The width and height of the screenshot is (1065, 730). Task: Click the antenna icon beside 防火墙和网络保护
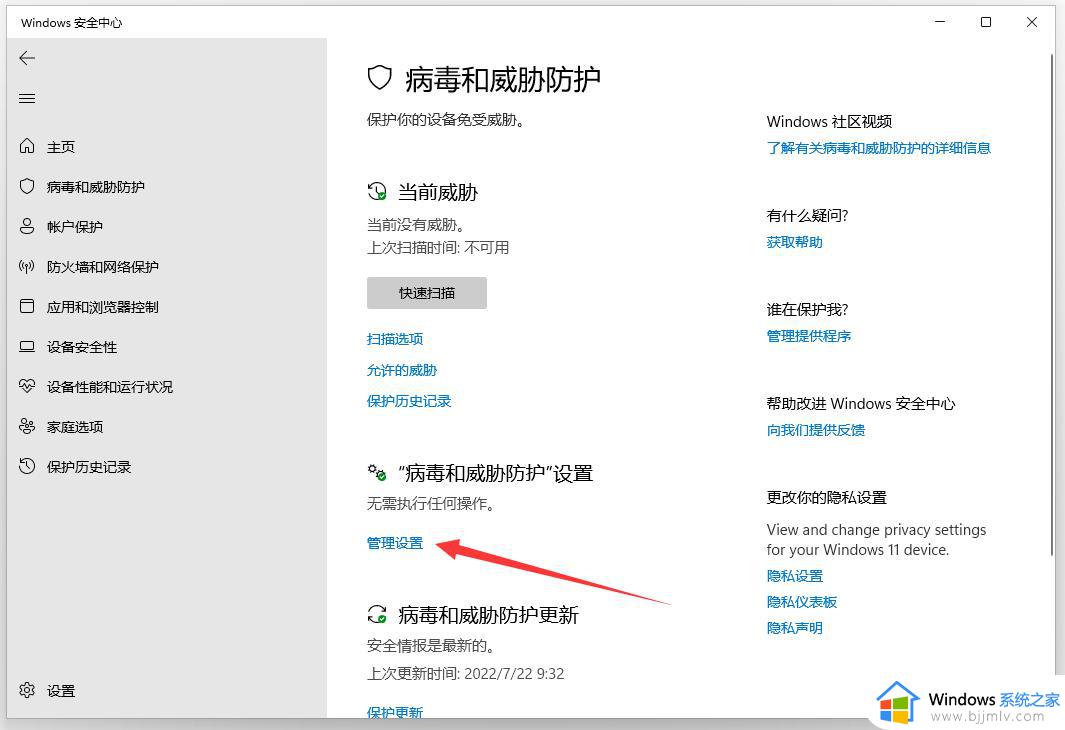[27, 266]
